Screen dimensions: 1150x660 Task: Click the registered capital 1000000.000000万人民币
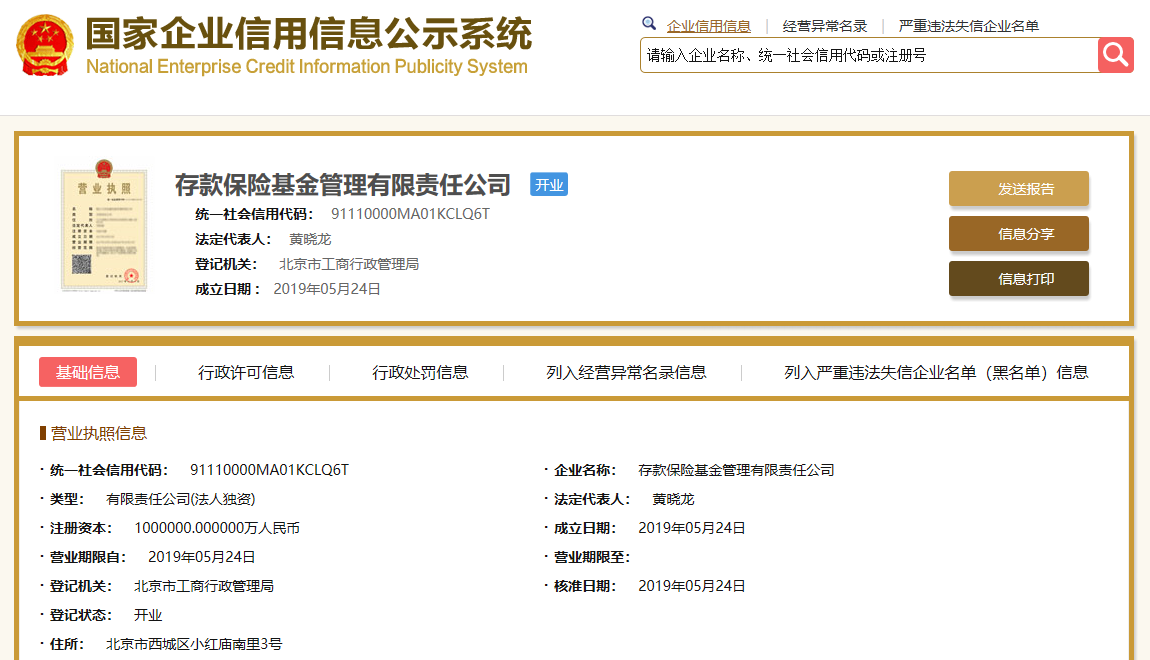click(x=216, y=528)
